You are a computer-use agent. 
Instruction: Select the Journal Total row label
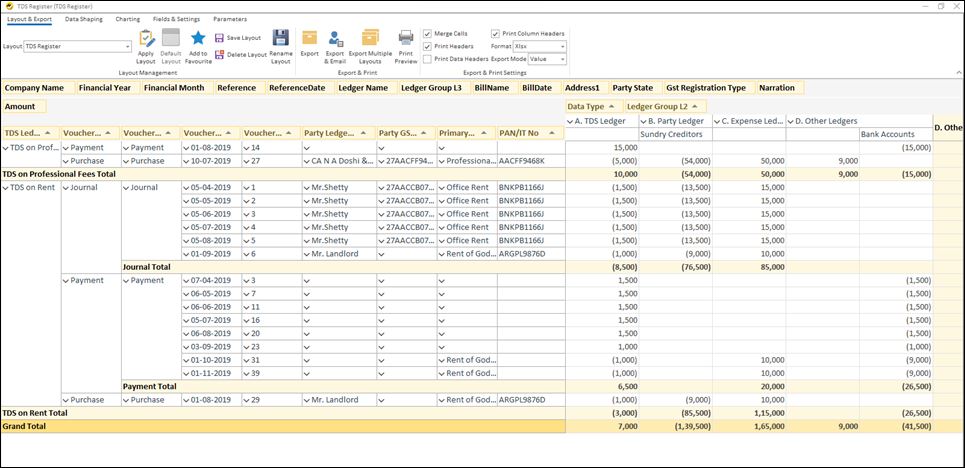tap(343, 267)
